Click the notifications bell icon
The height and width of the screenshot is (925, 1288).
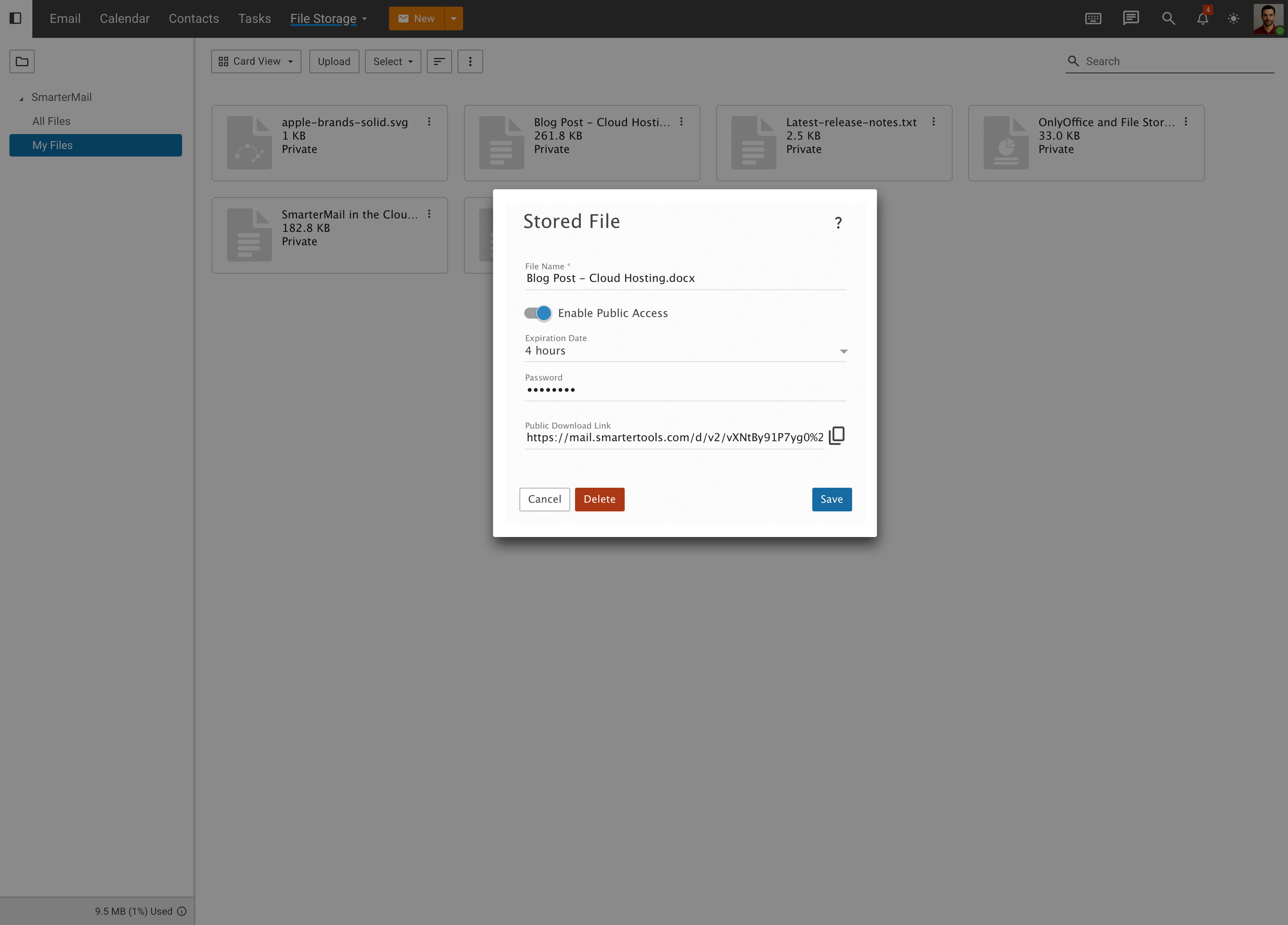(1202, 19)
